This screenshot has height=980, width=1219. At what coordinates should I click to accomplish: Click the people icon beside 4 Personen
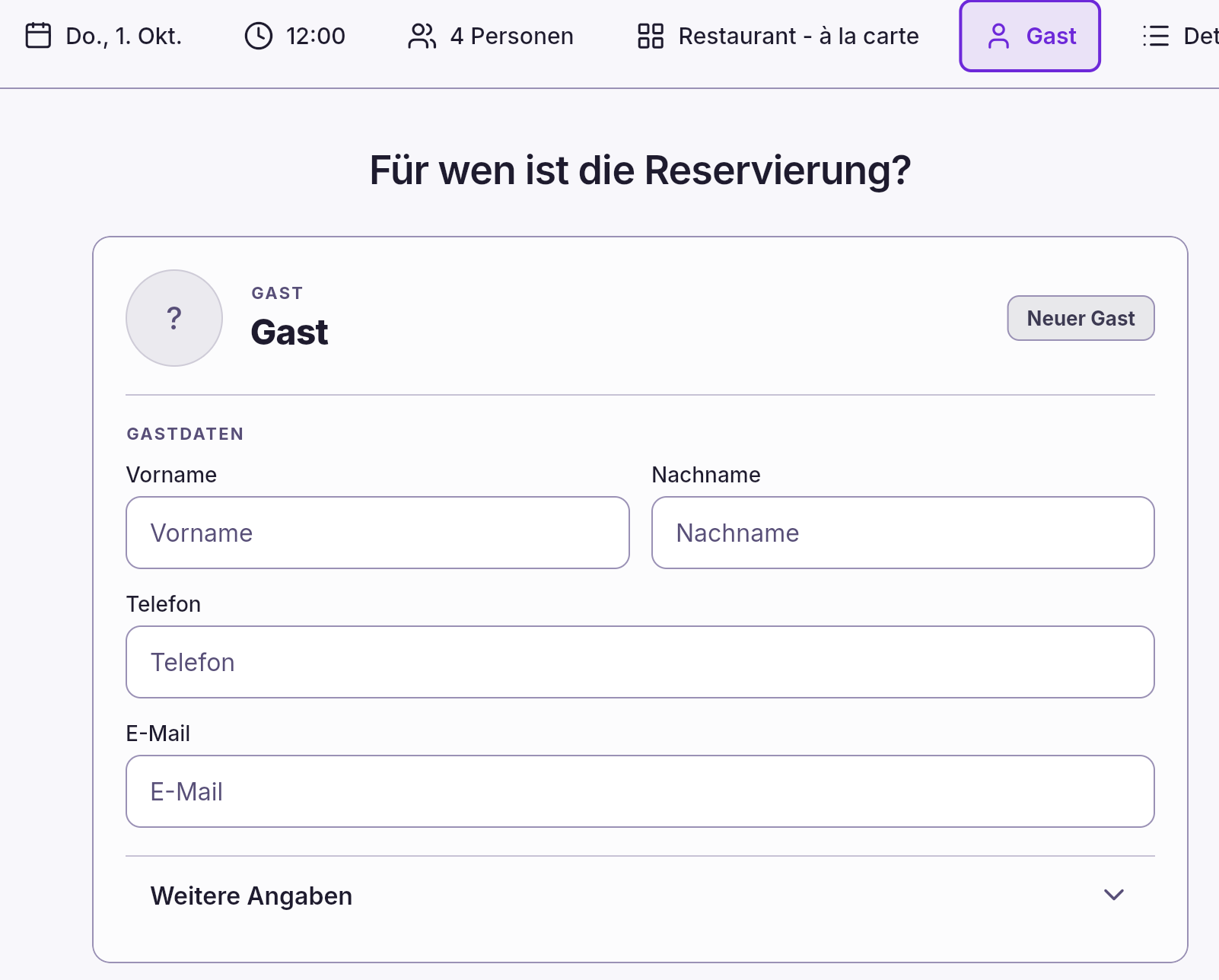point(422,36)
